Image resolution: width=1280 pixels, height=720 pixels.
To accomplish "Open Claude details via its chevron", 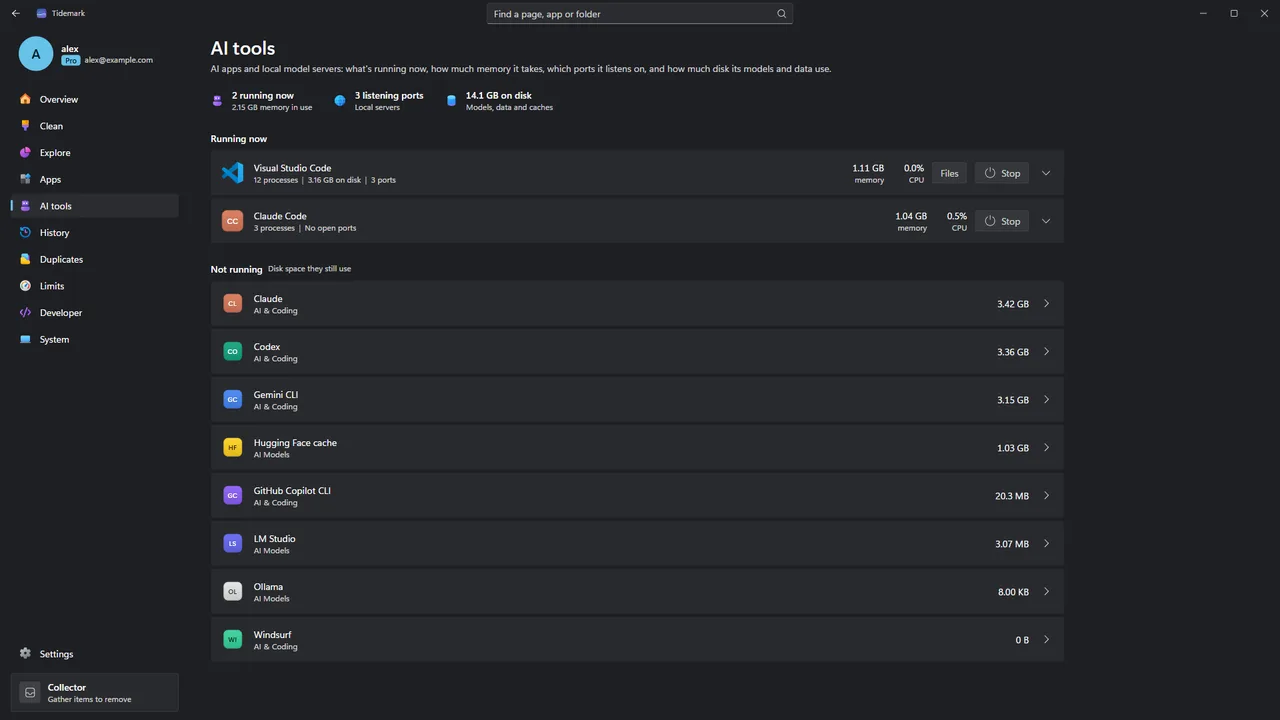I will (x=1046, y=304).
